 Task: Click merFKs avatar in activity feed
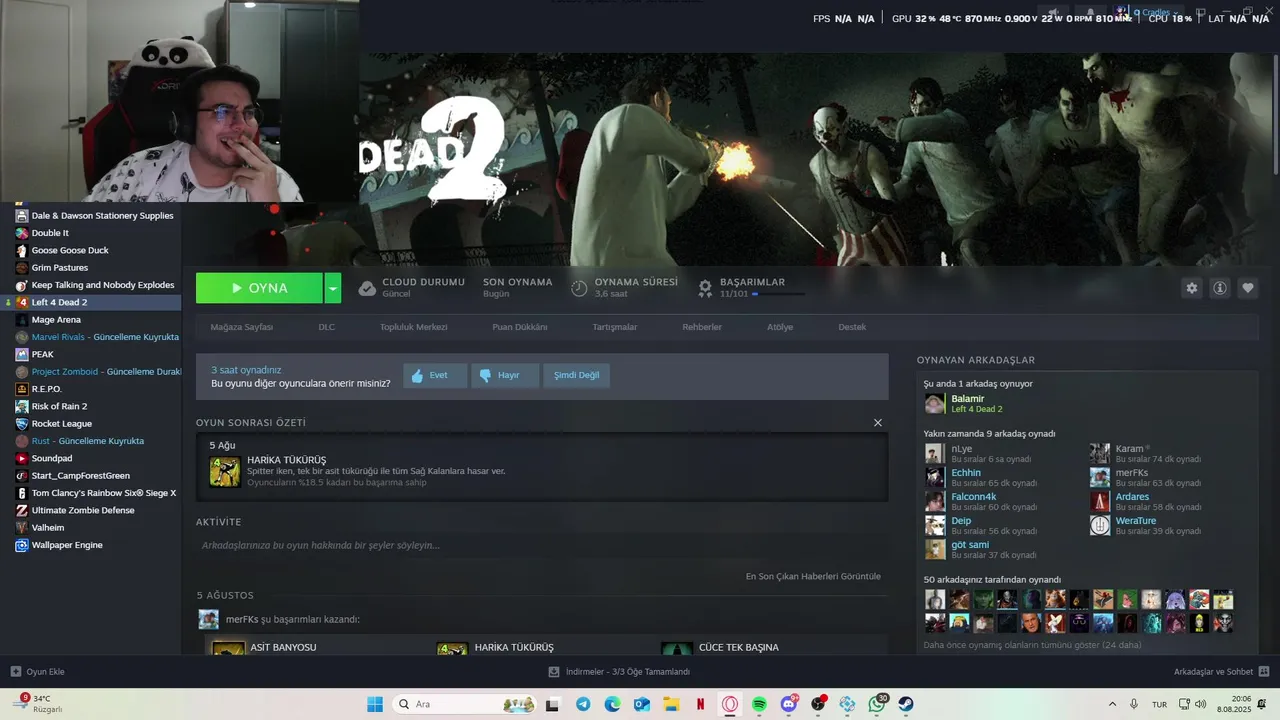(208, 619)
